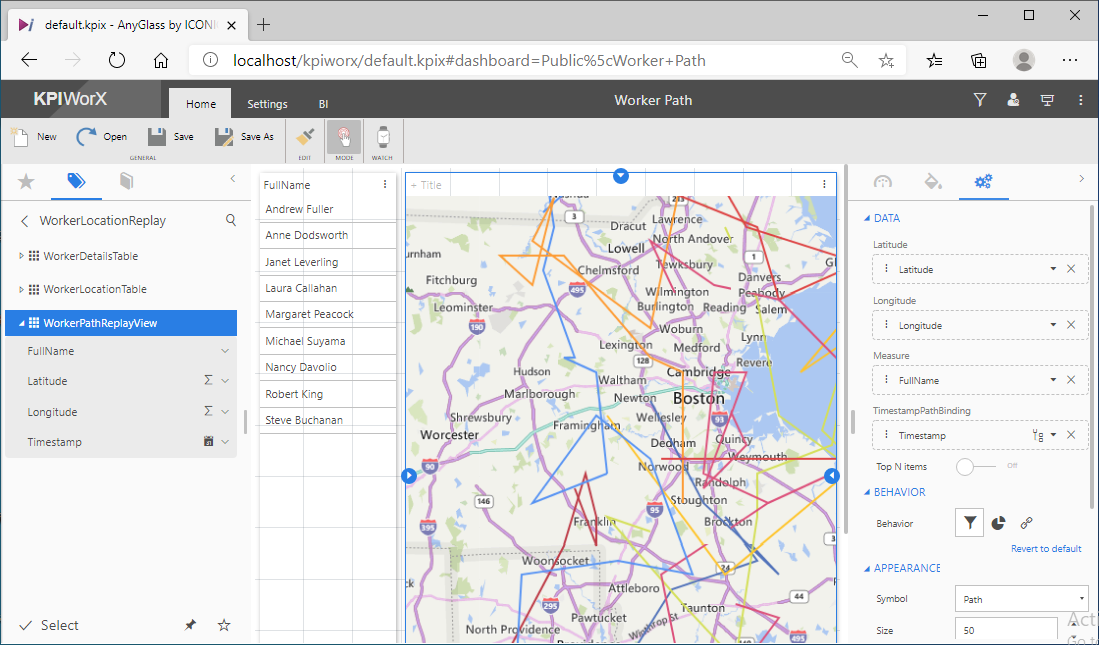1099x645 pixels.
Task: Expand the WorkerDetailsTable tree node
Action: coord(21,256)
